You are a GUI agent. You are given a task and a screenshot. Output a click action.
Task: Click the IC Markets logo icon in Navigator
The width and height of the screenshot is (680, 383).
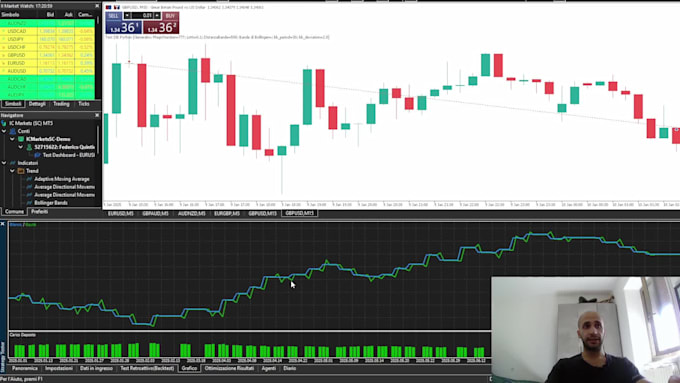(x=4, y=123)
